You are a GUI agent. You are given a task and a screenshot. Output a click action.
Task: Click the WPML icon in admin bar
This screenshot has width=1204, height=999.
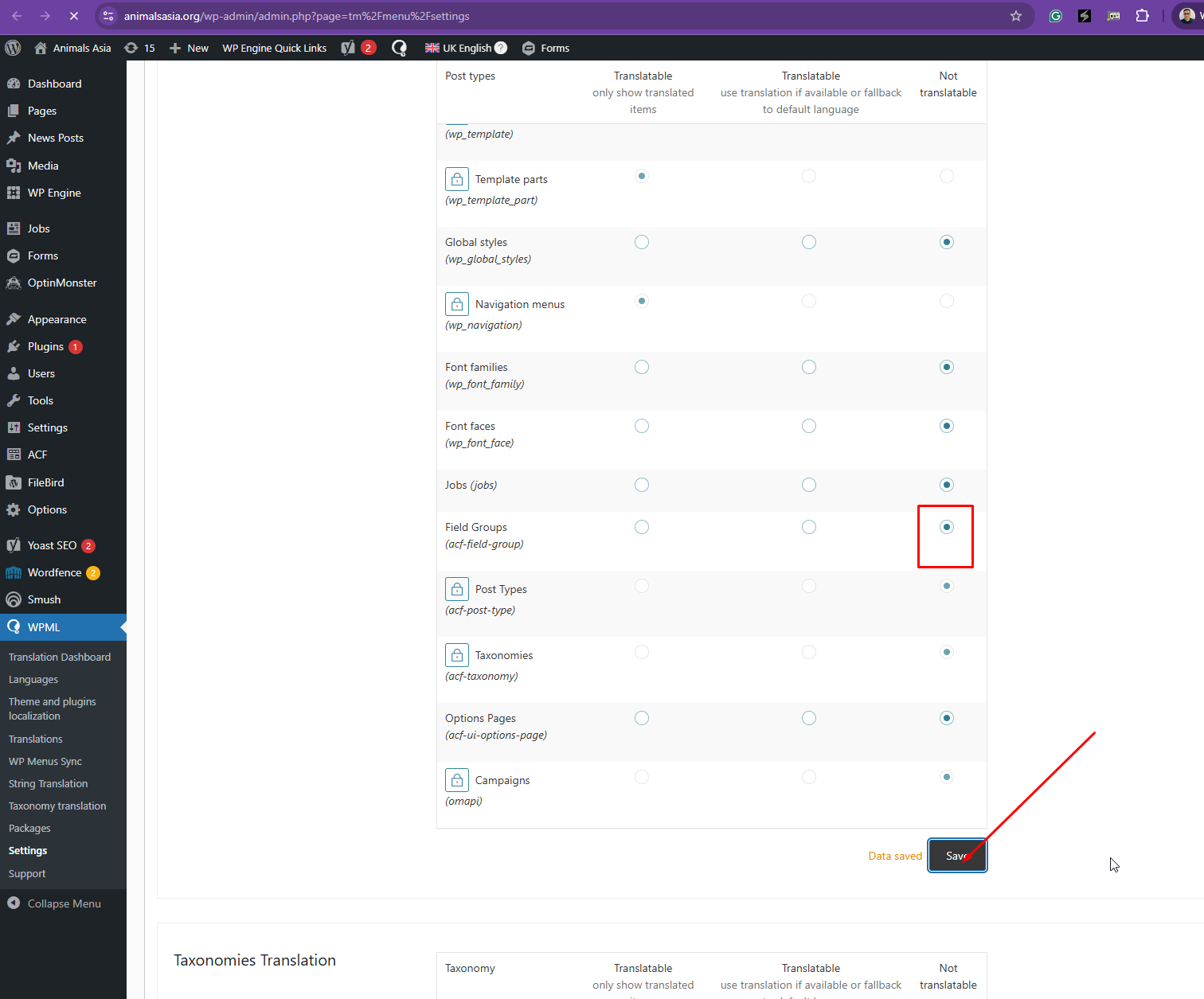pos(399,48)
